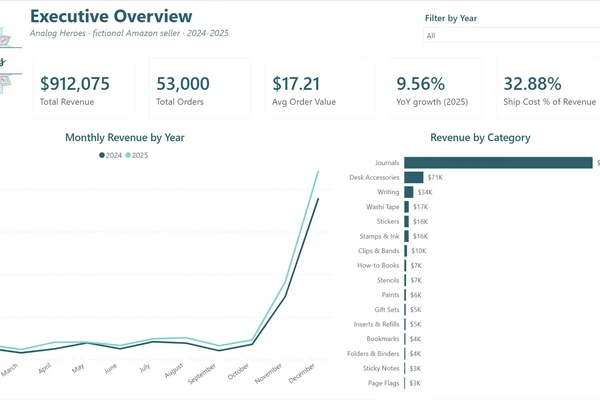Click the Sticky Notes category label

click(381, 368)
